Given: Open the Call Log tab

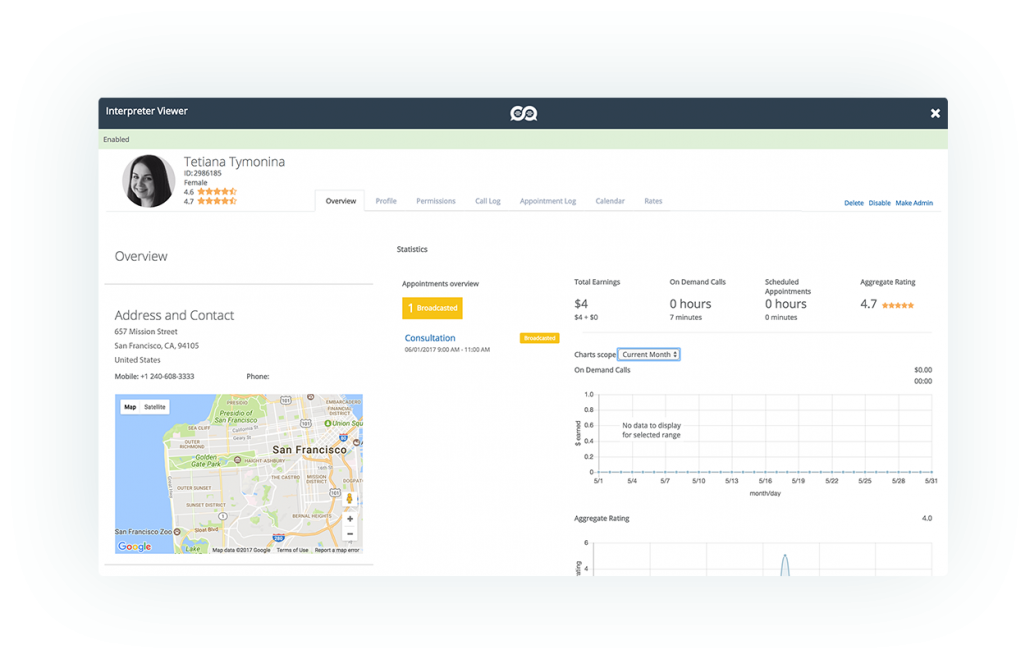Looking at the screenshot, I should 488,201.
